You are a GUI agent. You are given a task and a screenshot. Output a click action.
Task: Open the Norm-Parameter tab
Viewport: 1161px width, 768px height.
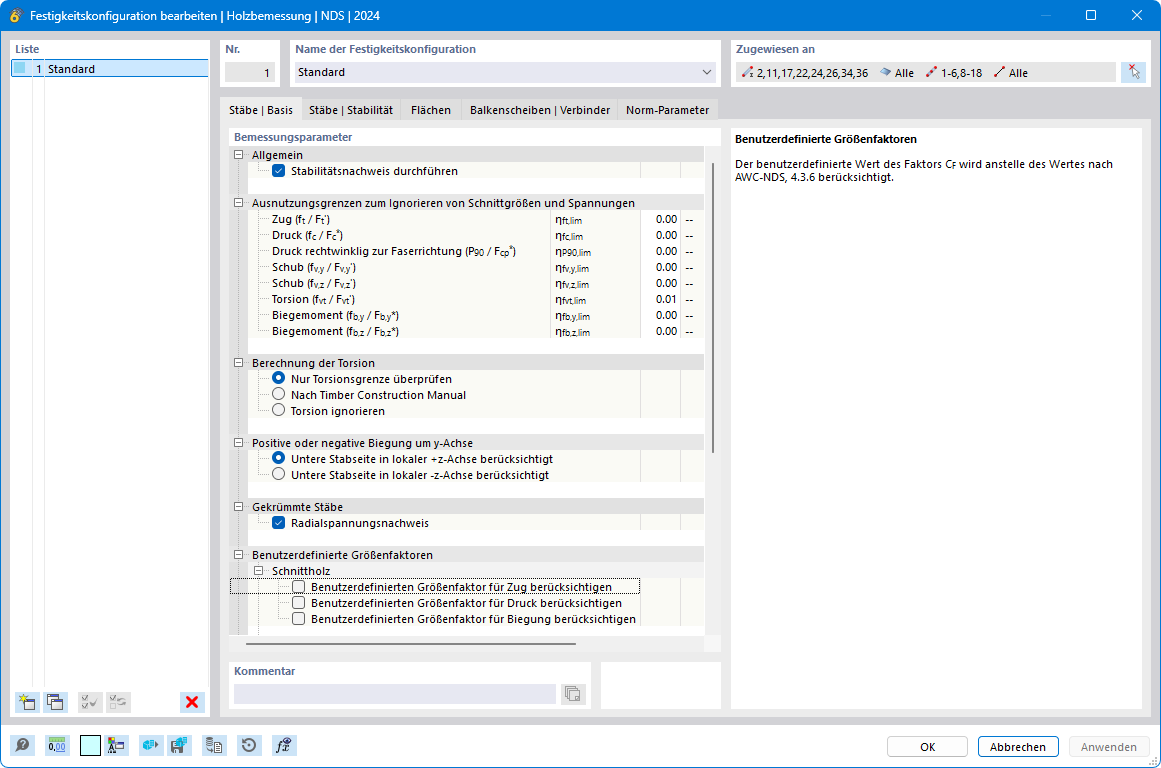click(x=667, y=110)
